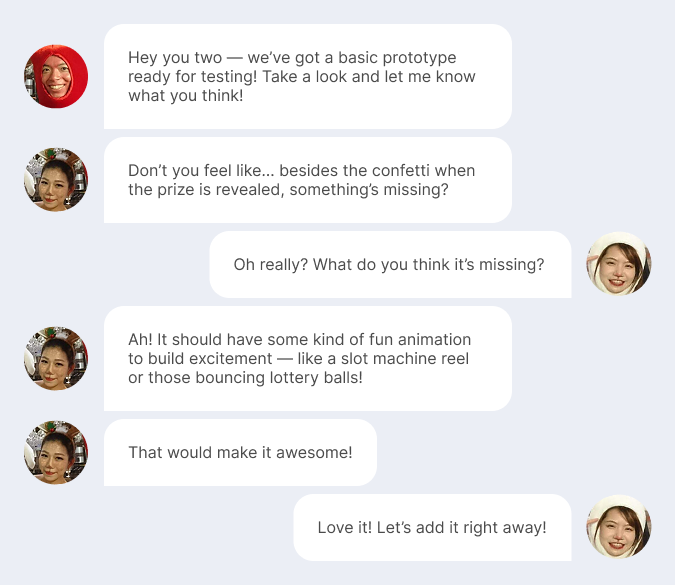The width and height of the screenshot is (675, 585).
Task: Click the "What do you think it's missing?" bubble
Action: [x=389, y=264]
